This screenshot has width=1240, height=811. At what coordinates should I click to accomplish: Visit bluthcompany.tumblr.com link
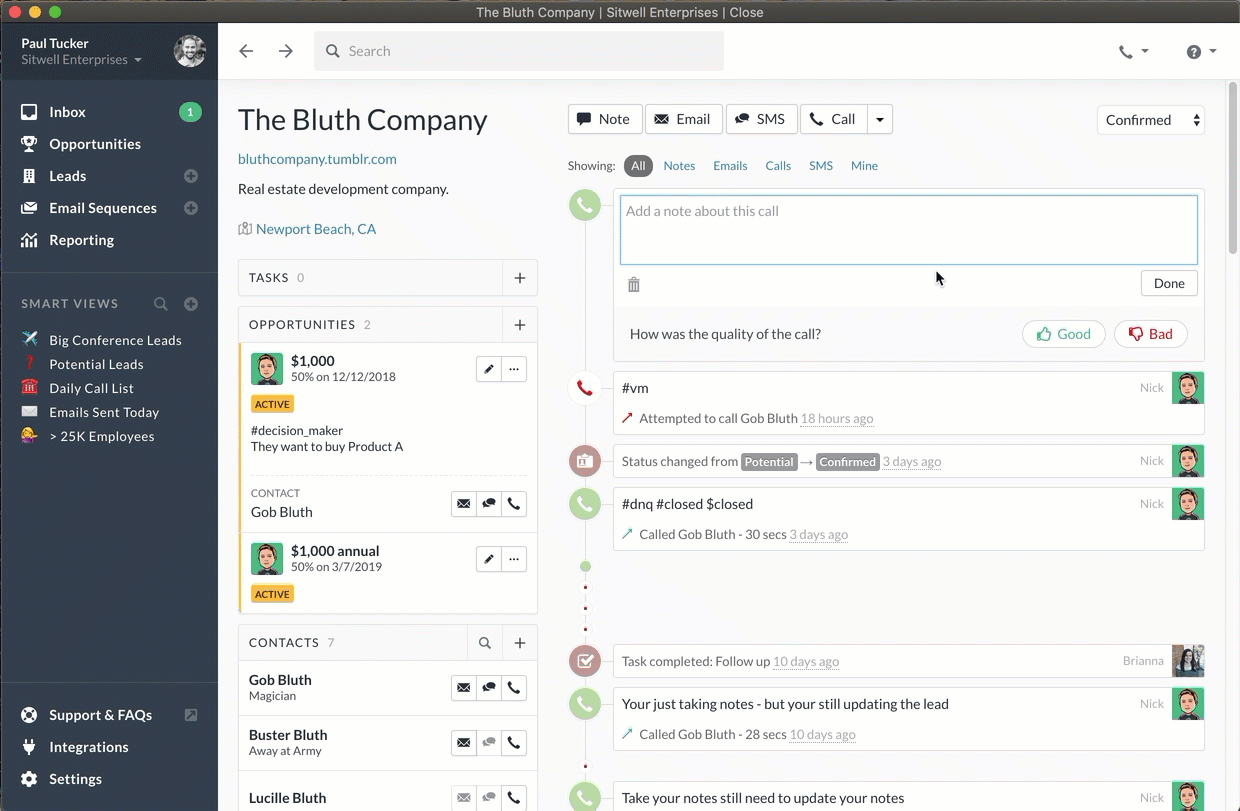tap(317, 159)
